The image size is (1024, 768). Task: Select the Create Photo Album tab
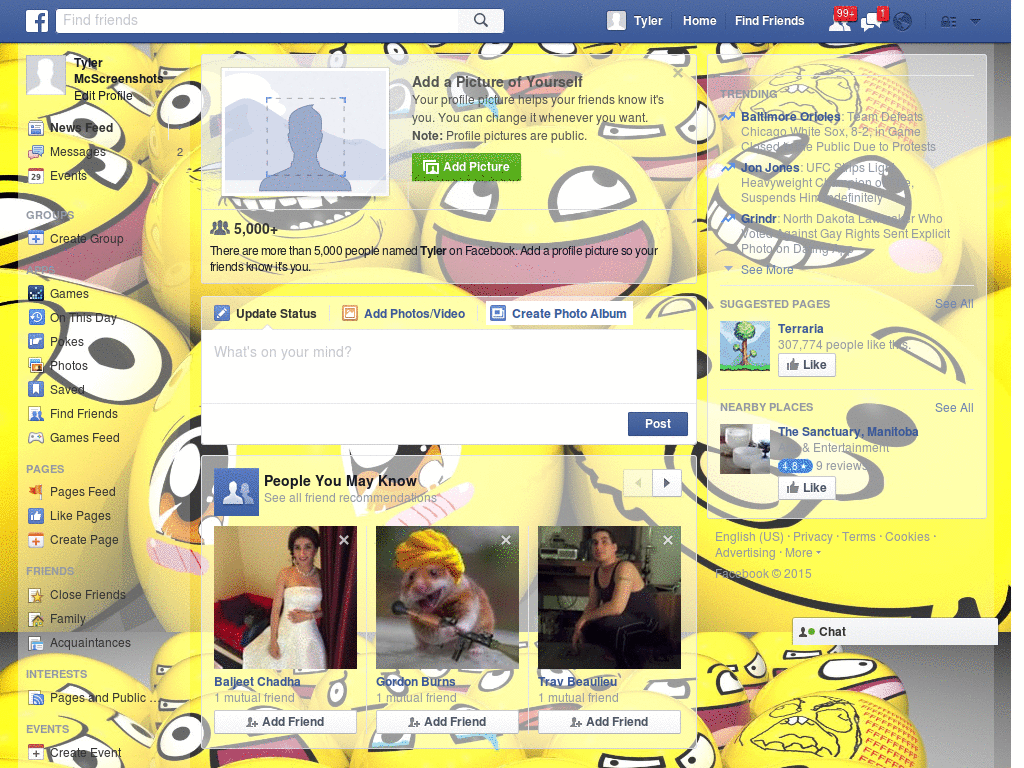tap(559, 314)
